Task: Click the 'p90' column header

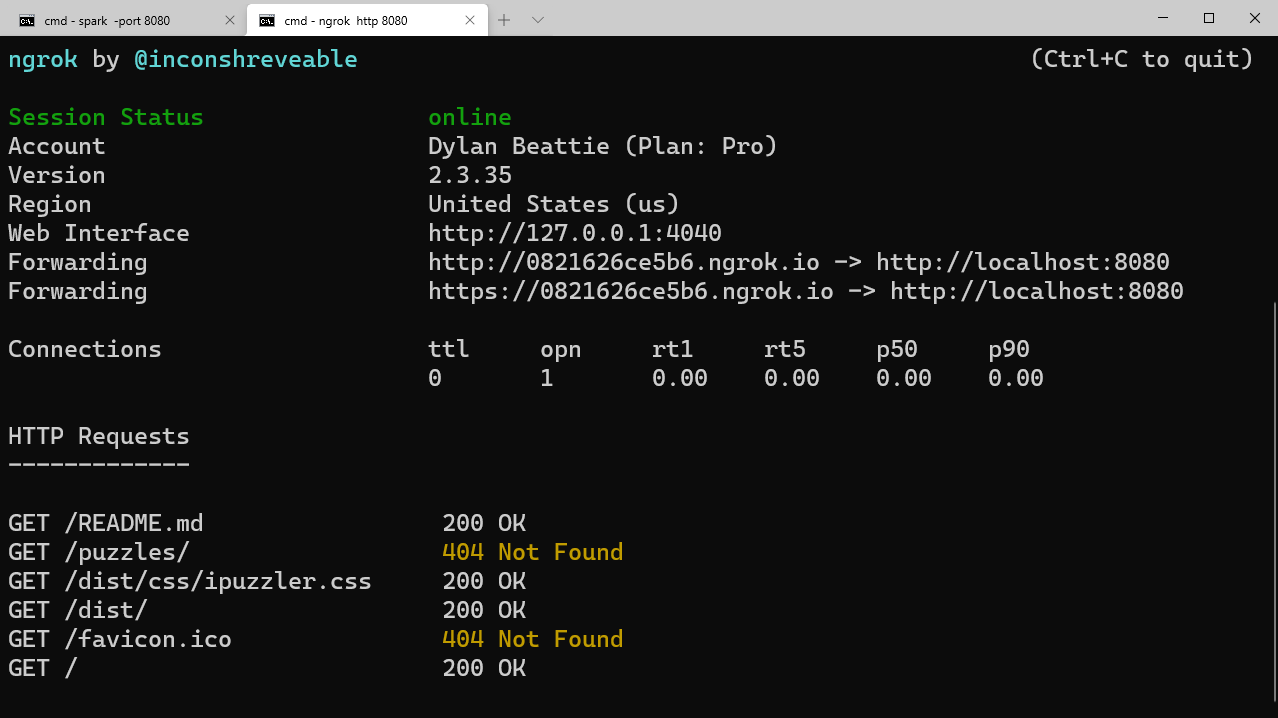Action: coord(1009,349)
